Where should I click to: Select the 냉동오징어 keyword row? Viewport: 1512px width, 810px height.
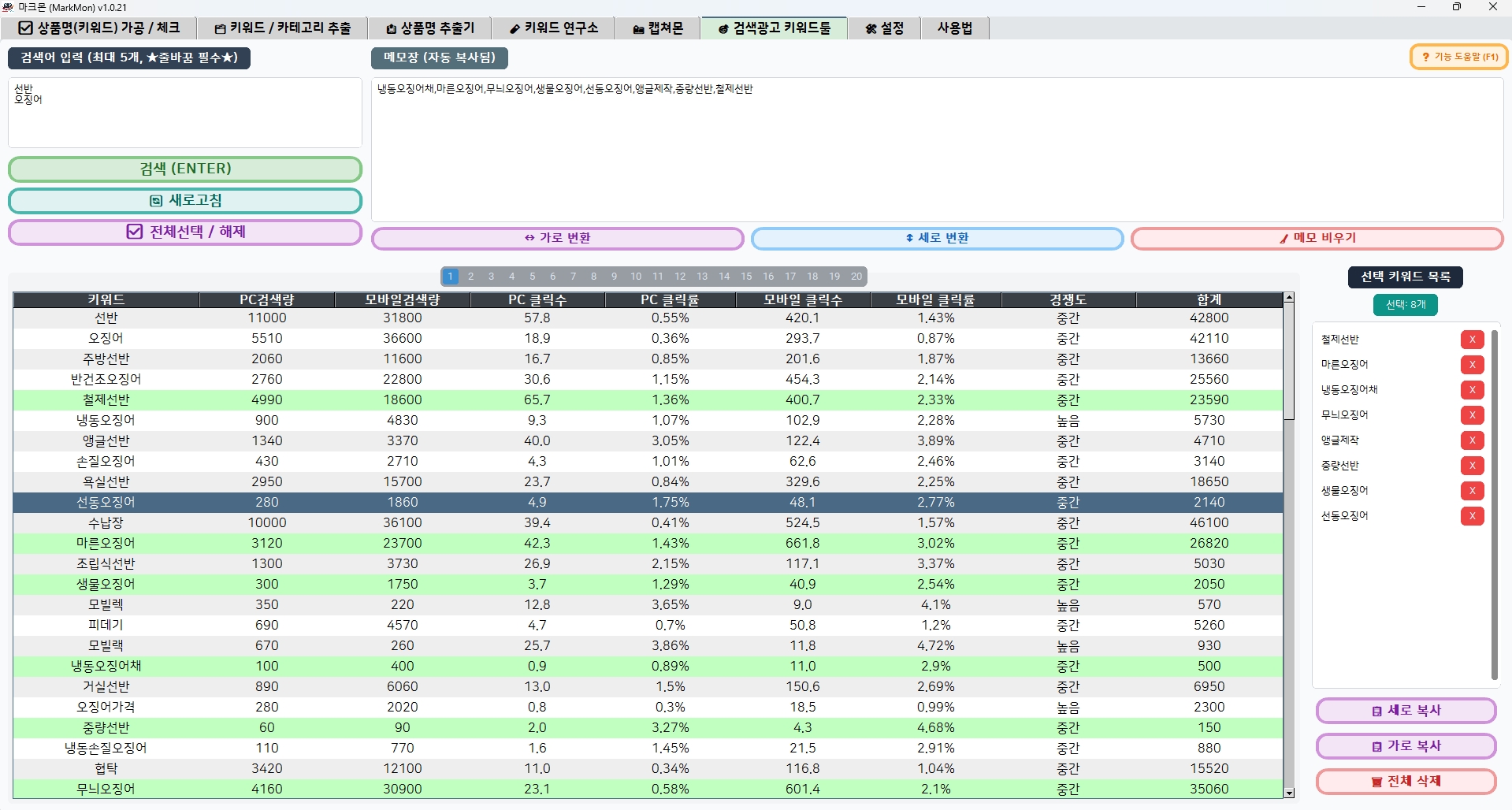(648, 421)
